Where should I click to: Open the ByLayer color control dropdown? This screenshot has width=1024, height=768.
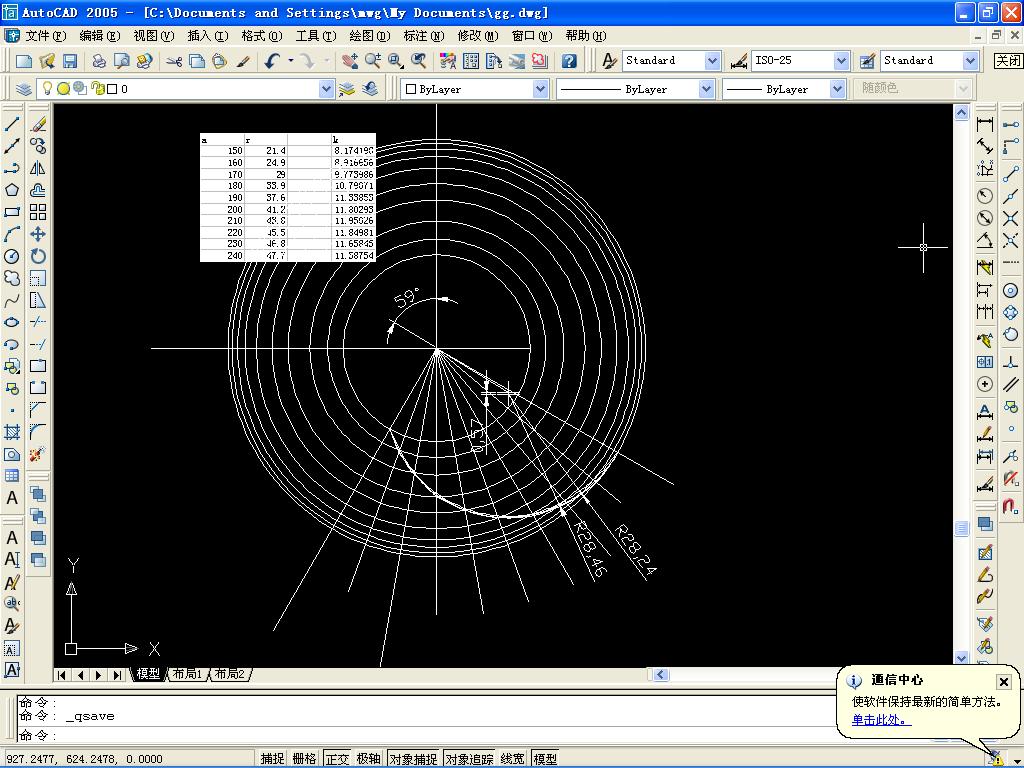(540, 89)
